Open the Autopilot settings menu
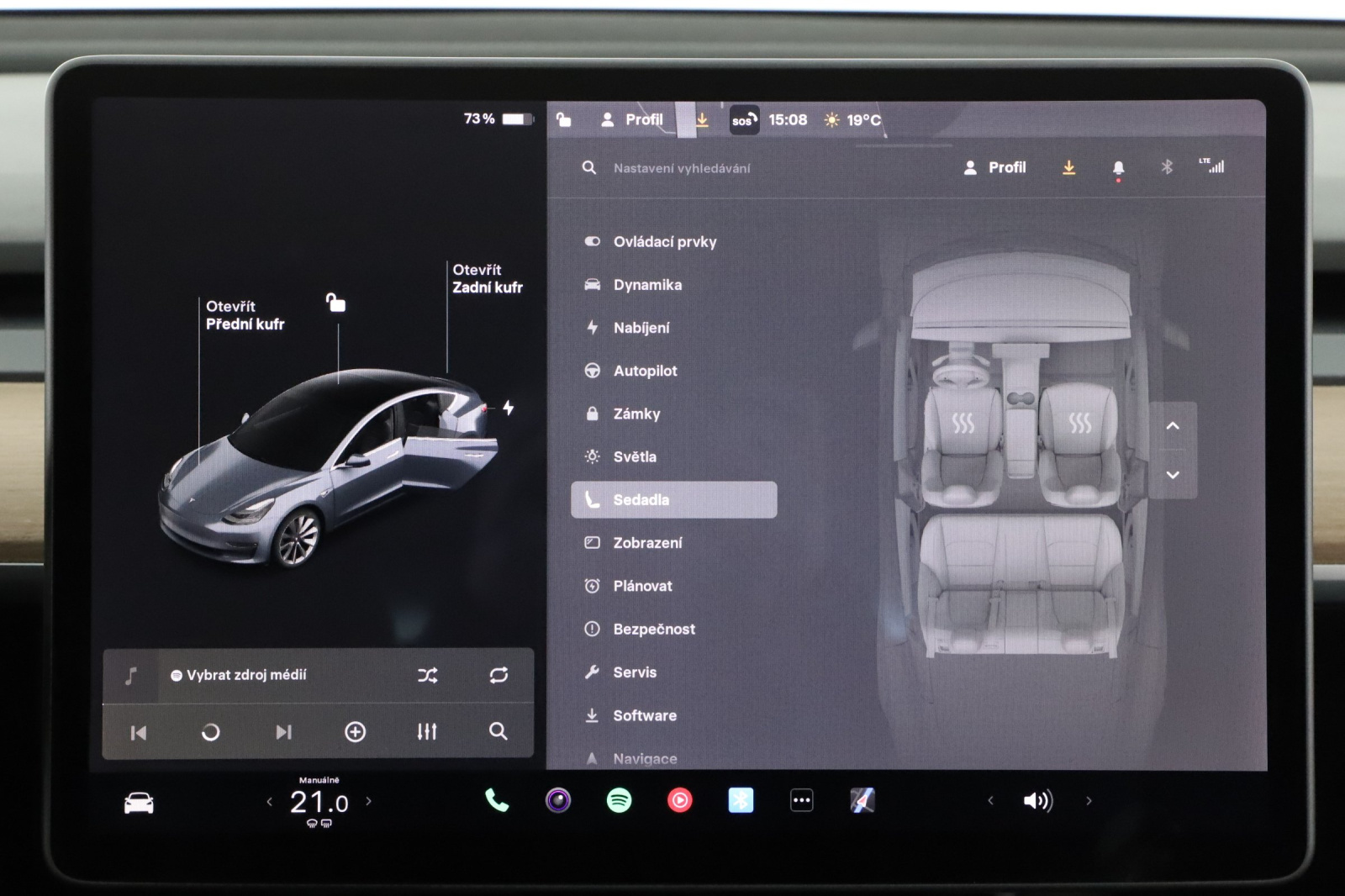 coord(645,371)
